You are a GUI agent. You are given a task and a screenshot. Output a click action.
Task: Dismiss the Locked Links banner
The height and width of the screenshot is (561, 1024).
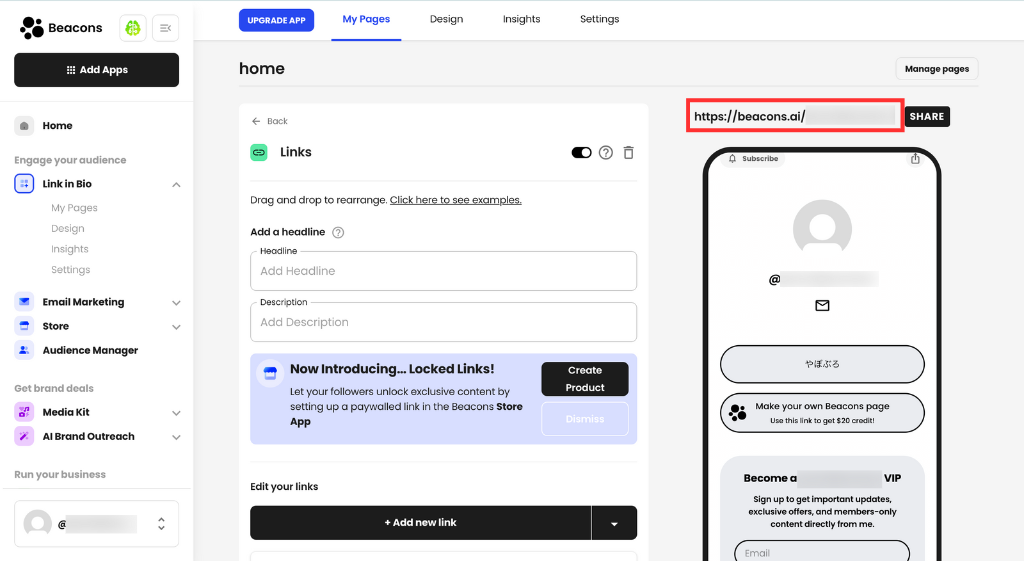[x=585, y=419]
